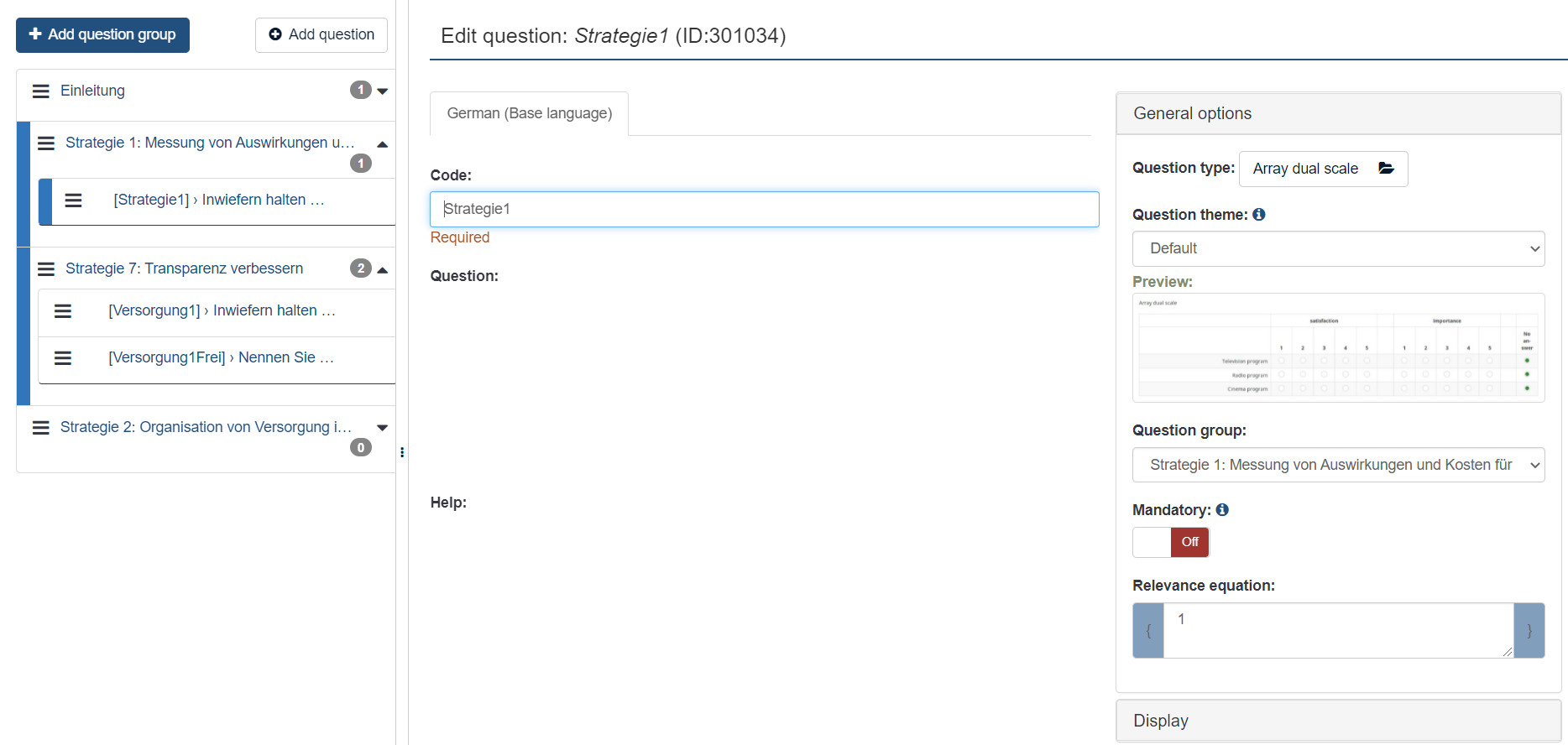Click the Code input field
Image resolution: width=1568 pixels, height=745 pixels.
tap(764, 210)
